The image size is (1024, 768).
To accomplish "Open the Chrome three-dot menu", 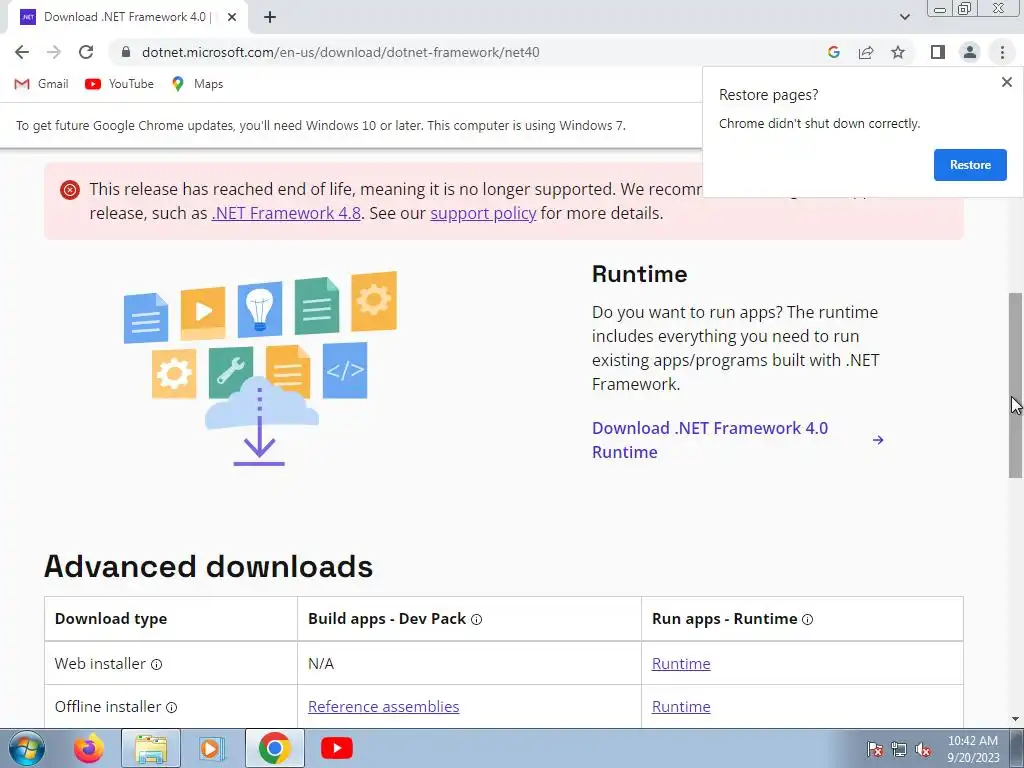I will (1002, 52).
